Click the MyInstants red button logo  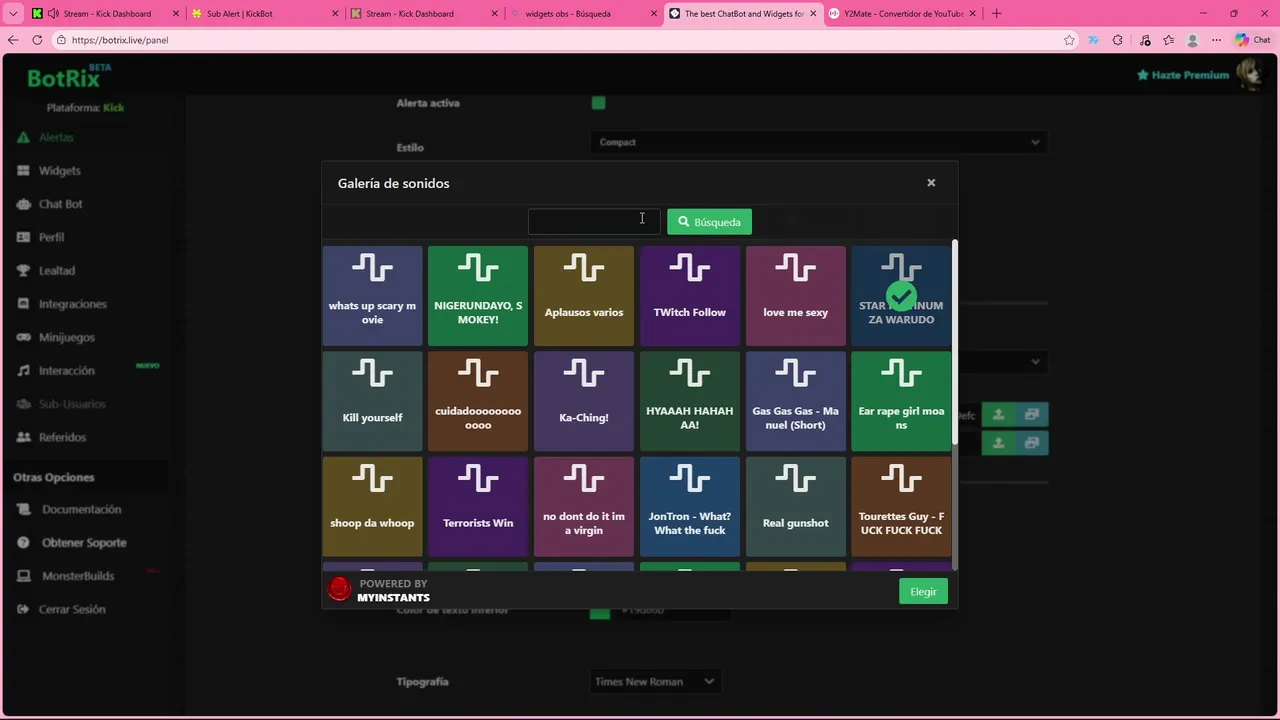340,590
